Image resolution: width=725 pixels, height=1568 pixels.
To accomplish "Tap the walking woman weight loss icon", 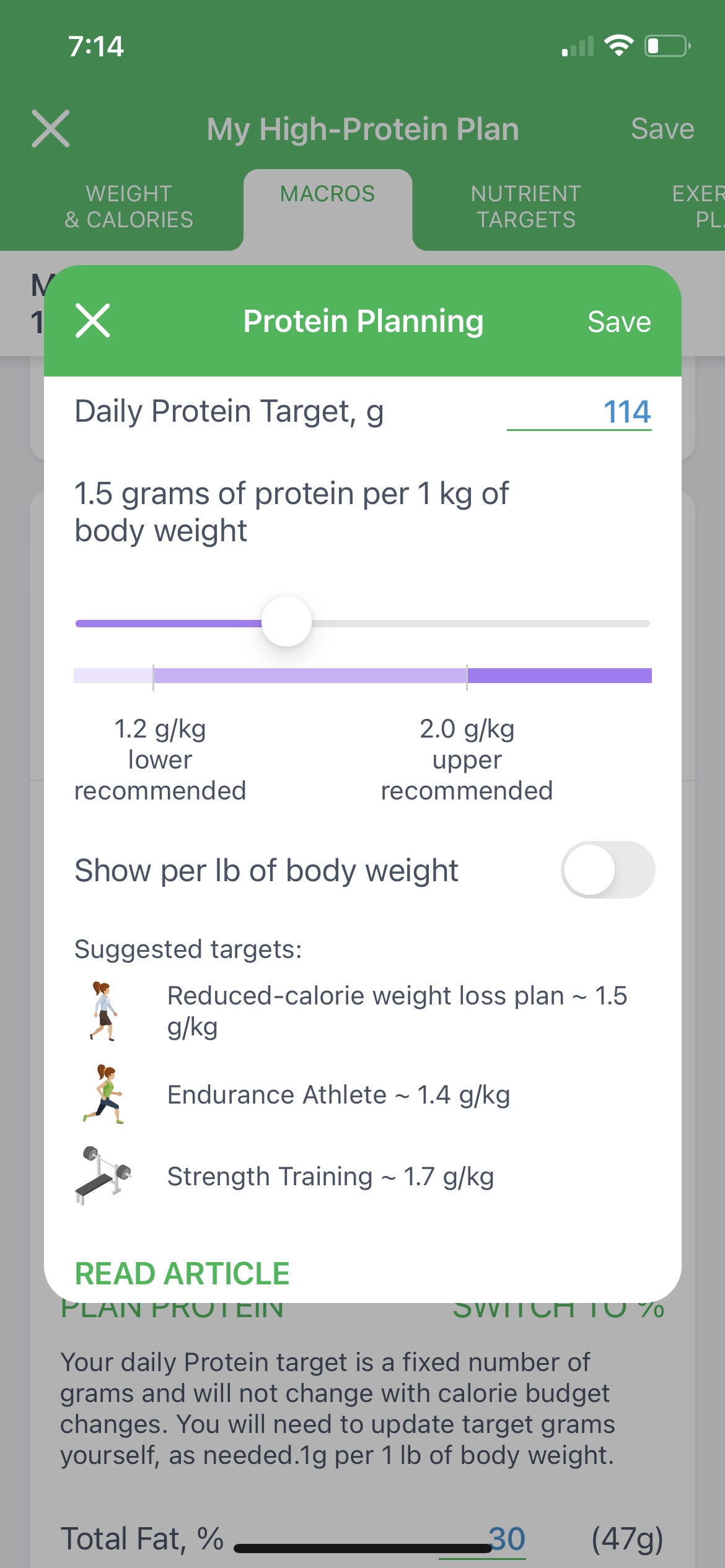I will (x=103, y=1011).
